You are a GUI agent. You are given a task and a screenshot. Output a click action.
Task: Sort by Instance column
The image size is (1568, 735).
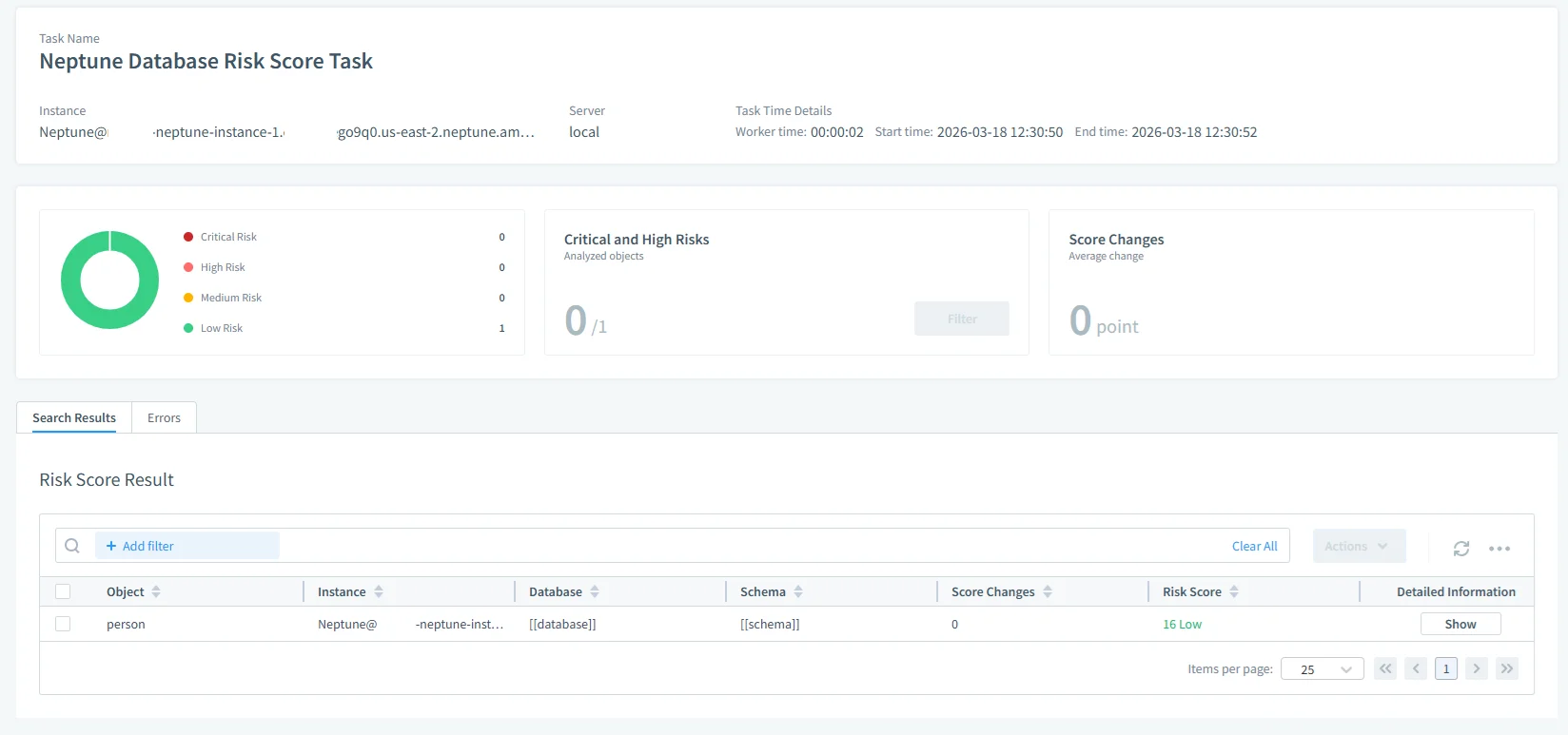(379, 591)
